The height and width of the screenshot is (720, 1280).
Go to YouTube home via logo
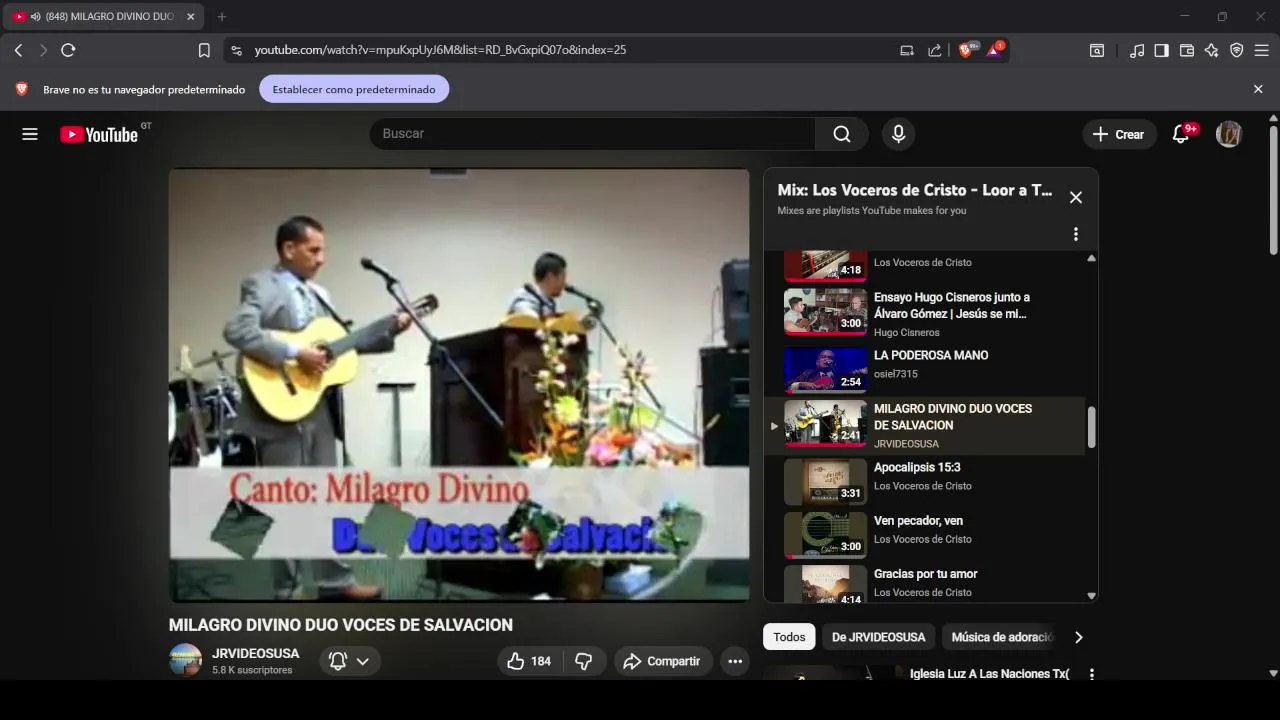[x=99, y=134]
